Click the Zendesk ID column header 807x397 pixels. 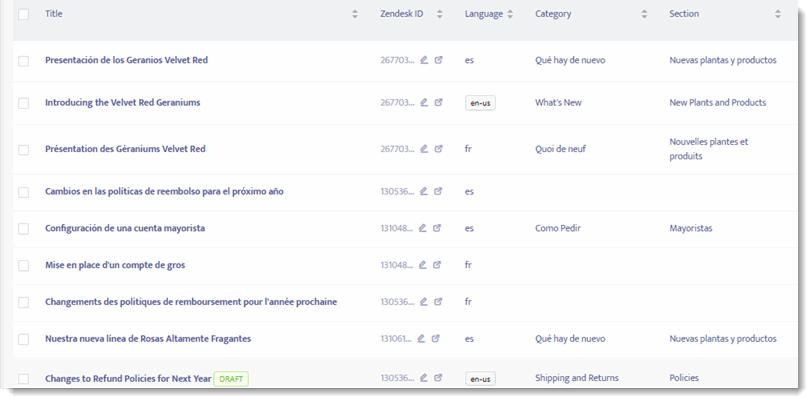click(x=402, y=14)
